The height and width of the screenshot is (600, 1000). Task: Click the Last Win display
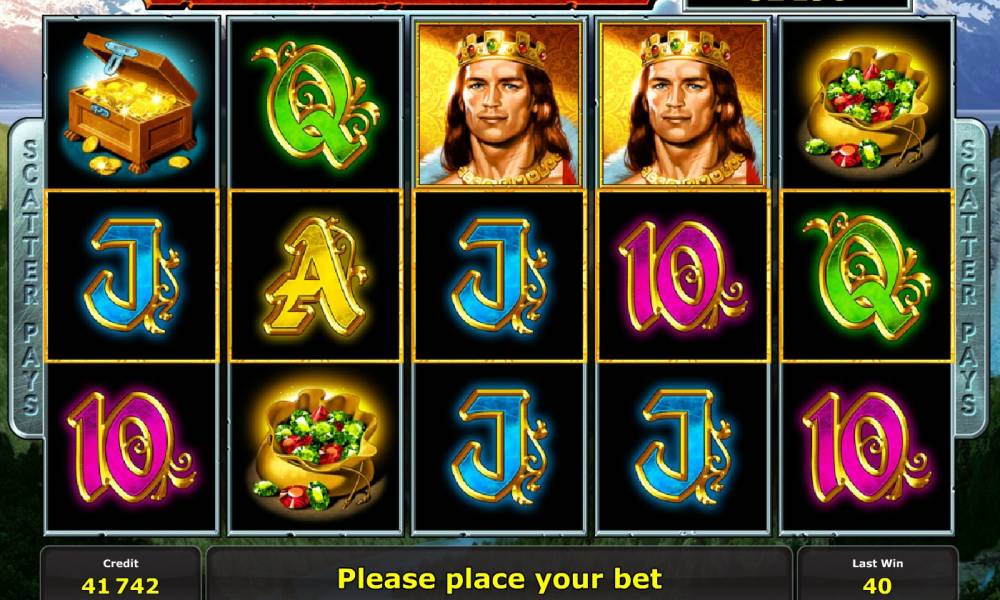click(878, 576)
